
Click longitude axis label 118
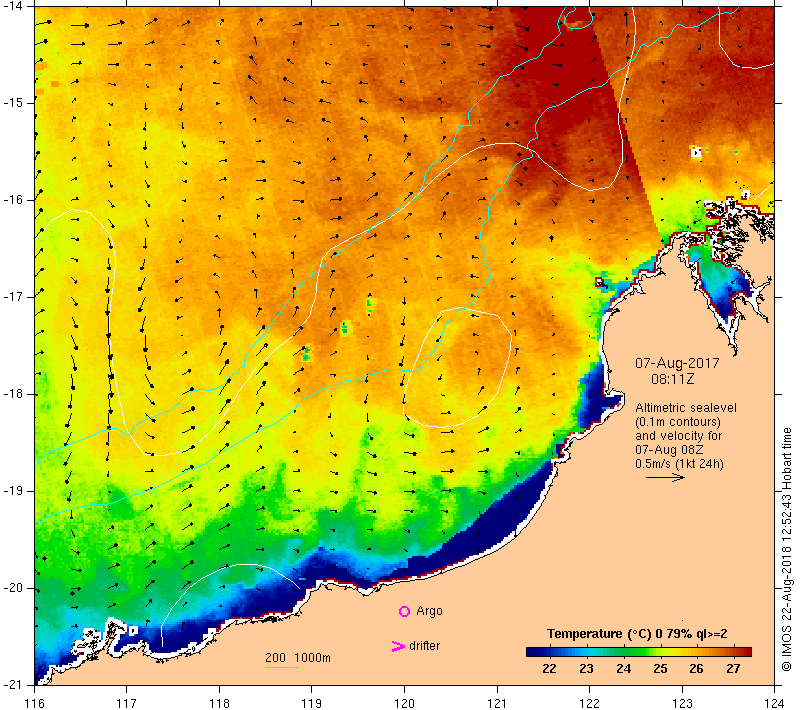tap(219, 703)
